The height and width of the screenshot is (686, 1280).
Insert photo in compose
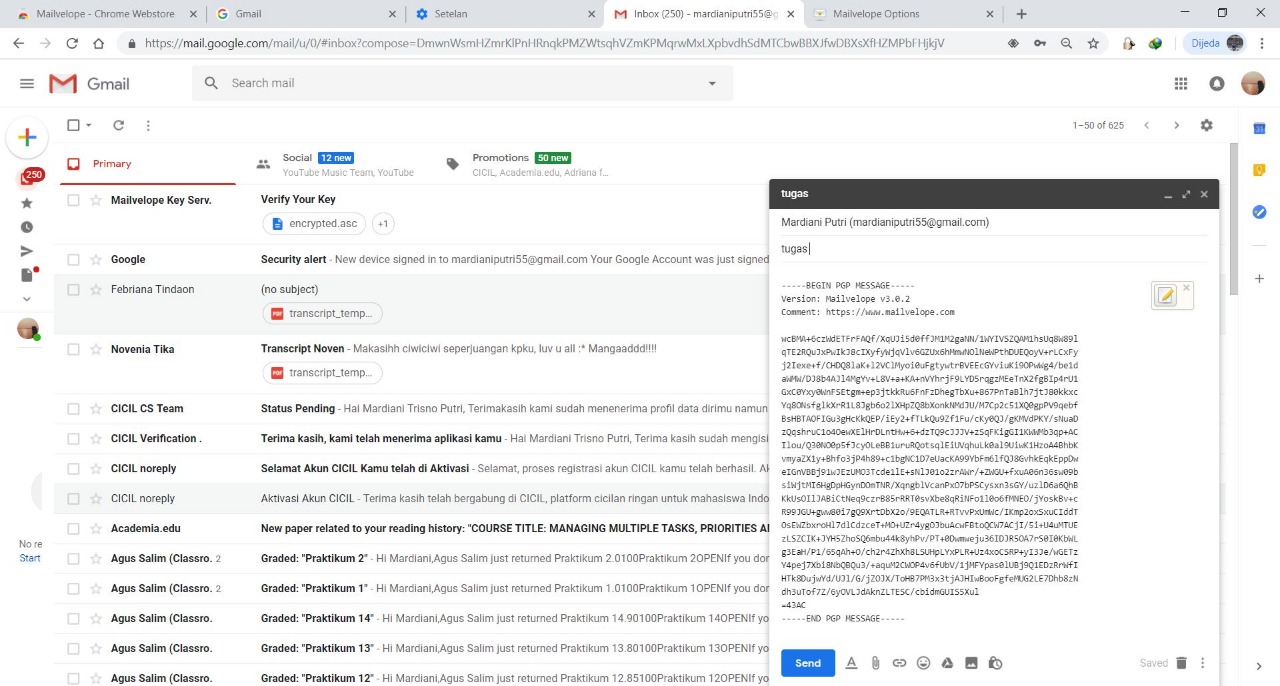[x=971, y=663]
